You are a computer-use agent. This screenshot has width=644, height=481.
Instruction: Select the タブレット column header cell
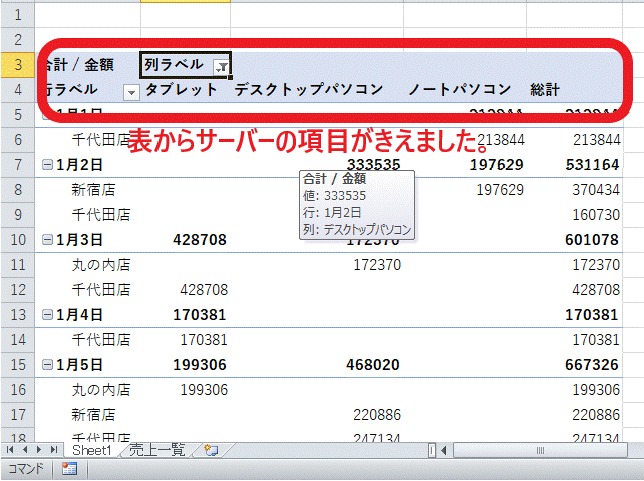point(181,90)
